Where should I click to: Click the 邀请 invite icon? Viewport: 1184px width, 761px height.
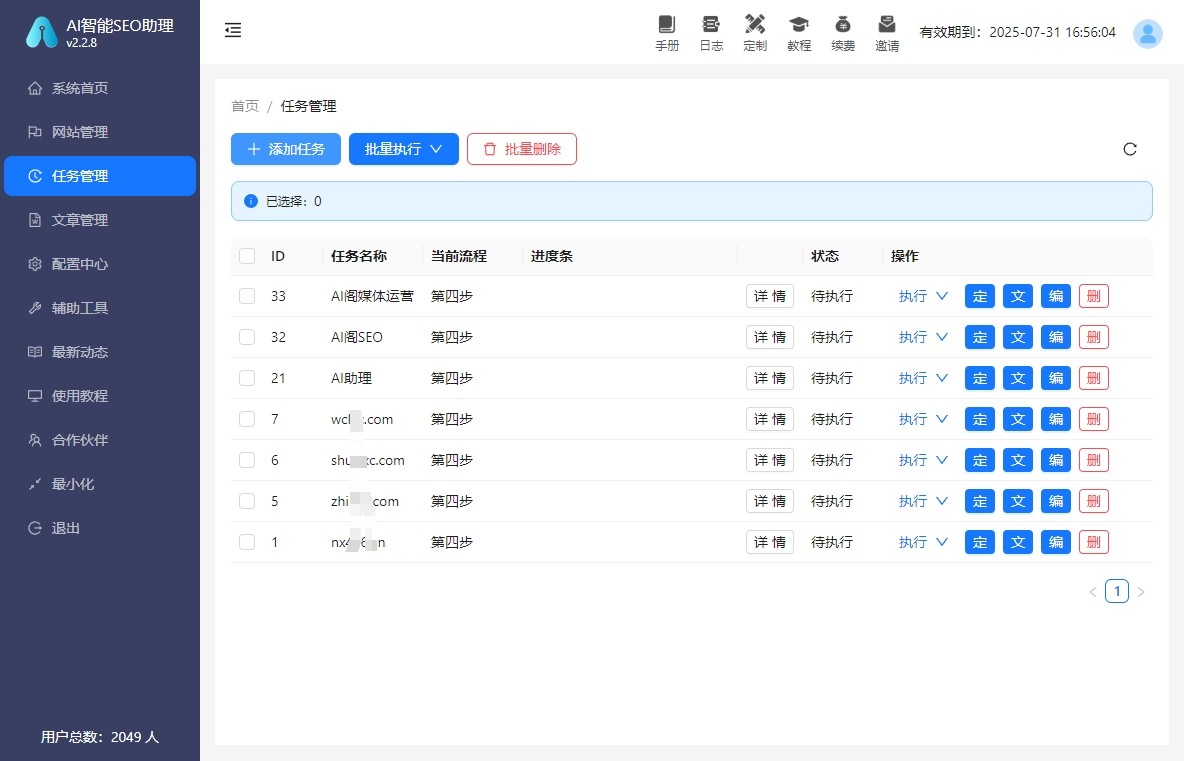click(887, 32)
